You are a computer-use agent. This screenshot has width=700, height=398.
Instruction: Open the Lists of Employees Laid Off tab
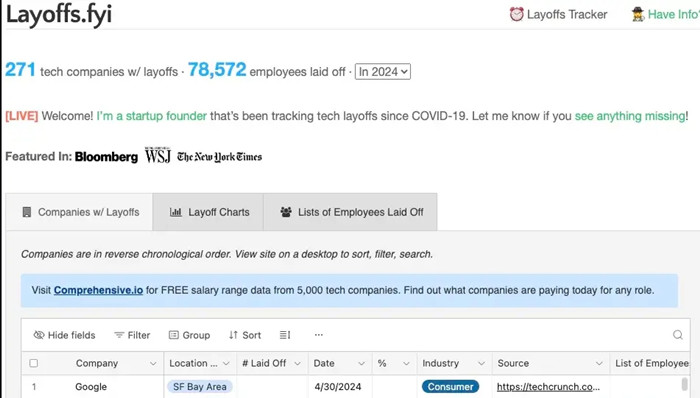point(350,212)
